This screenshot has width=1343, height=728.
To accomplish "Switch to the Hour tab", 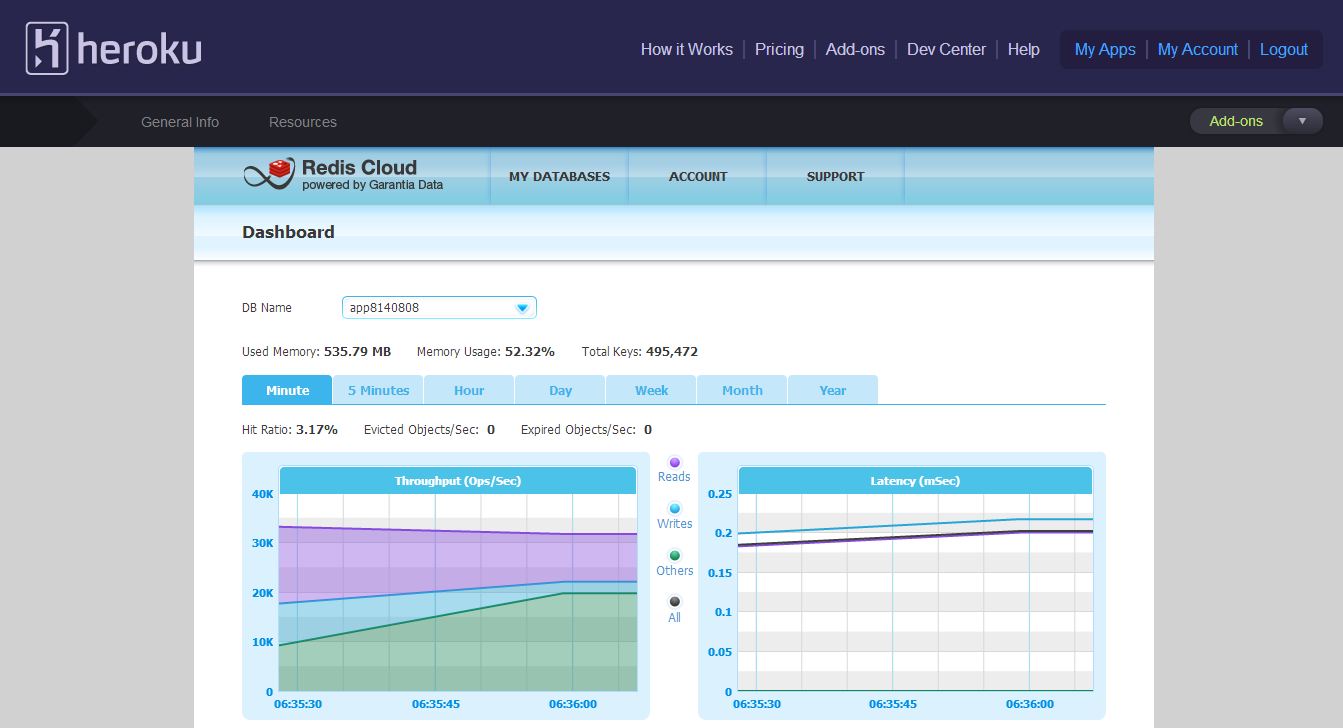I will [x=469, y=390].
